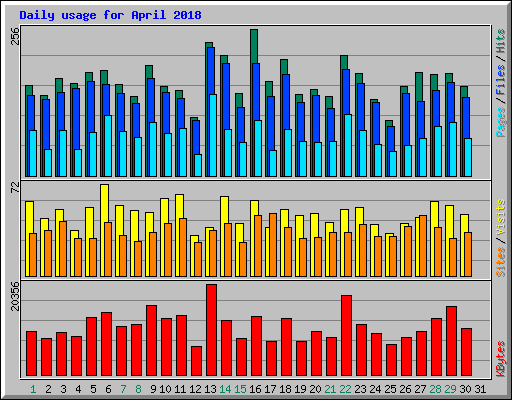Screen dimensions: 512x400
Task: Click the red KBytes bar for day 29
Action: (451, 341)
